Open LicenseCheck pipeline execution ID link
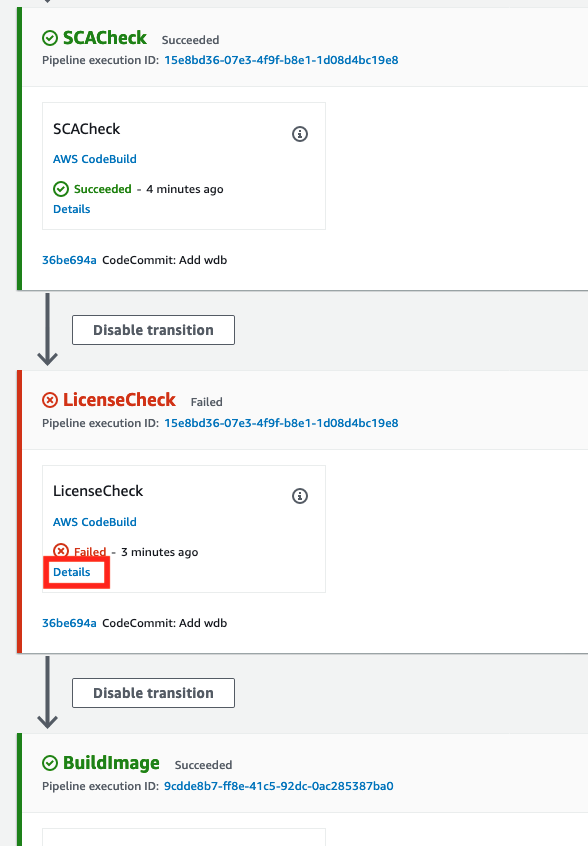 click(281, 423)
